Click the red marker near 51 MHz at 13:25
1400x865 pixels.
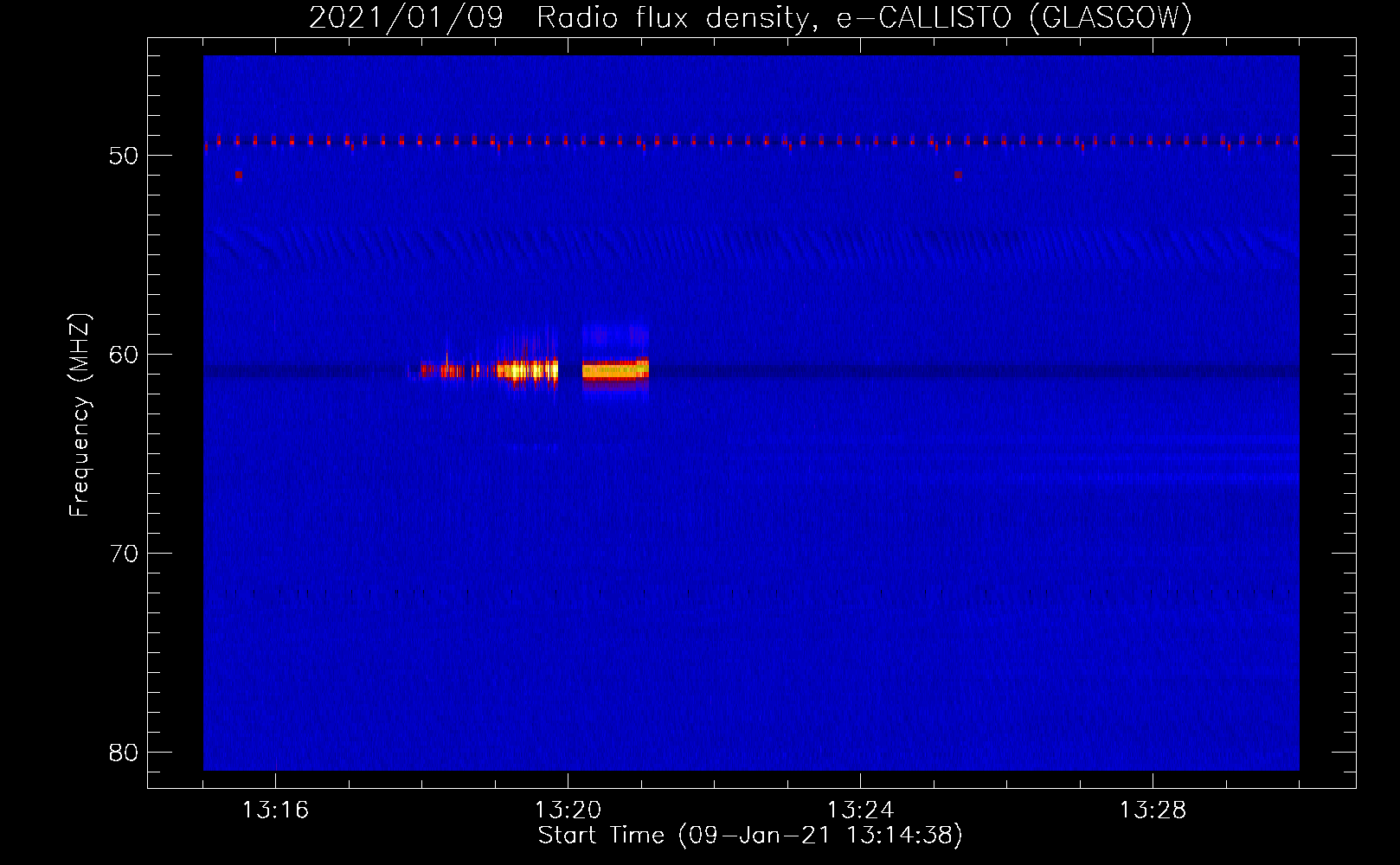(958, 174)
